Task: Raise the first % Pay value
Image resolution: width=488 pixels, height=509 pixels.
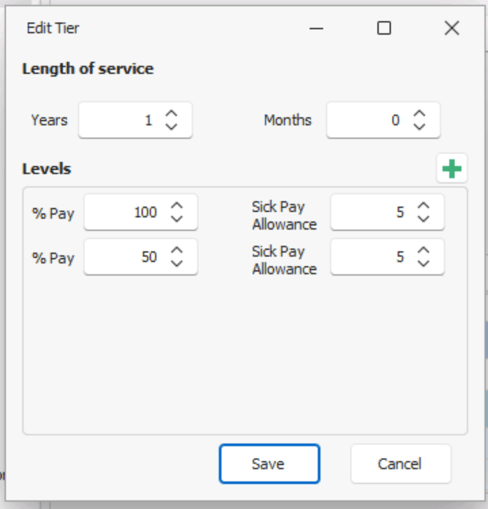Action: click(177, 206)
